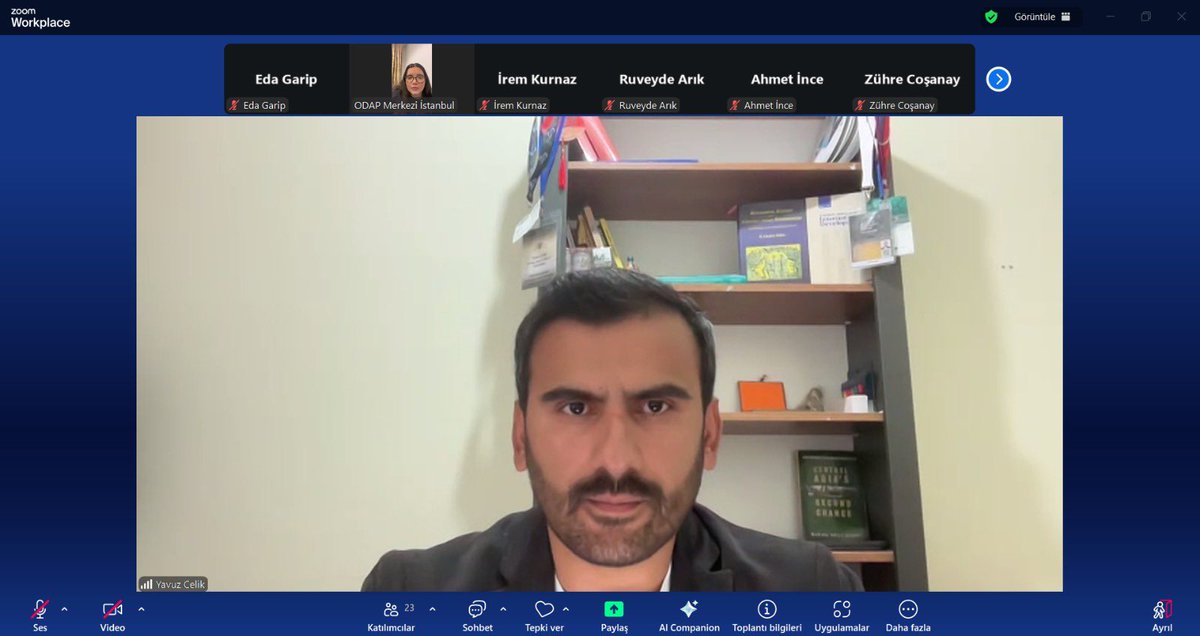Click Yavuz Celik name label on video
The height and width of the screenshot is (636, 1200).
click(181, 584)
